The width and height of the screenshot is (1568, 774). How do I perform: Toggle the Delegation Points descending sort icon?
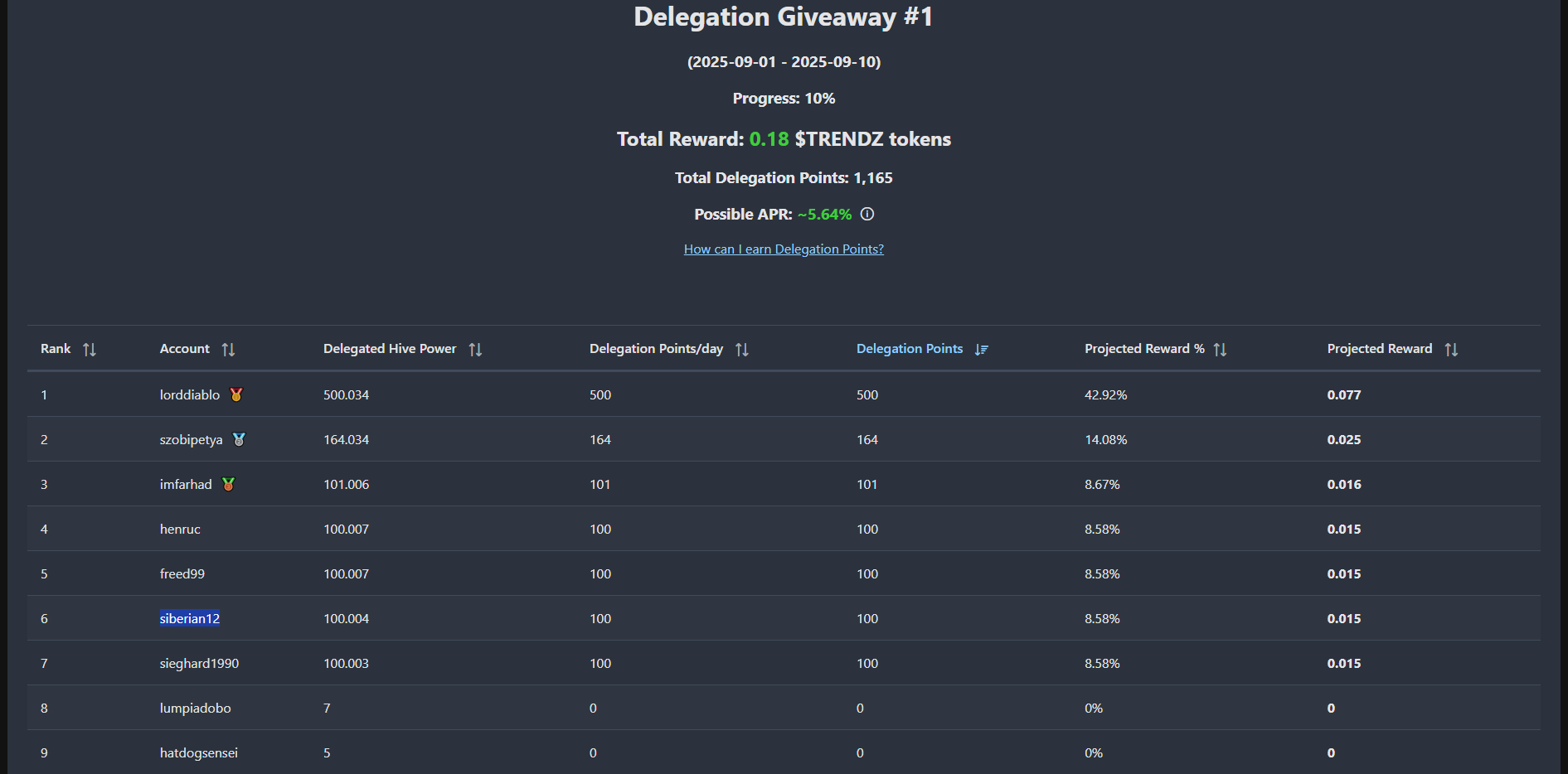(x=982, y=350)
